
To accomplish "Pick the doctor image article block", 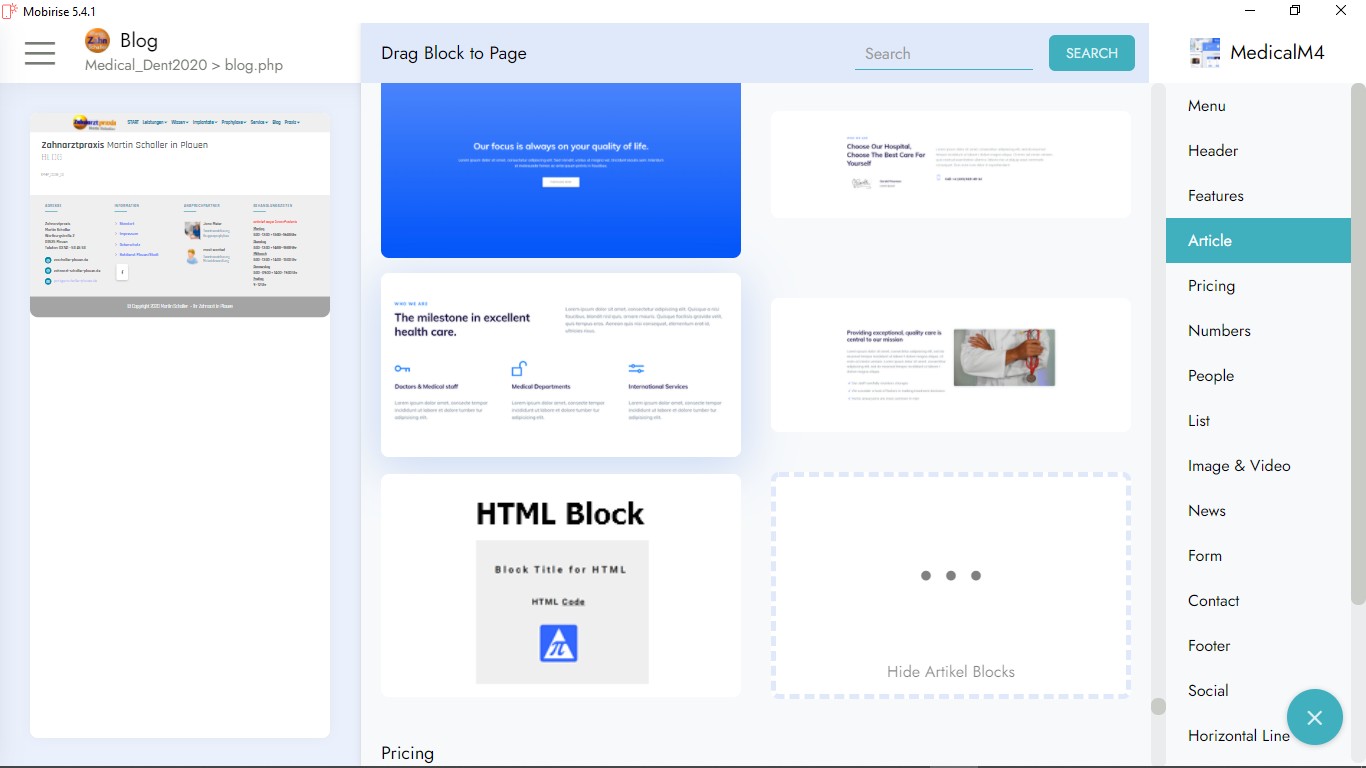I will pos(951,365).
